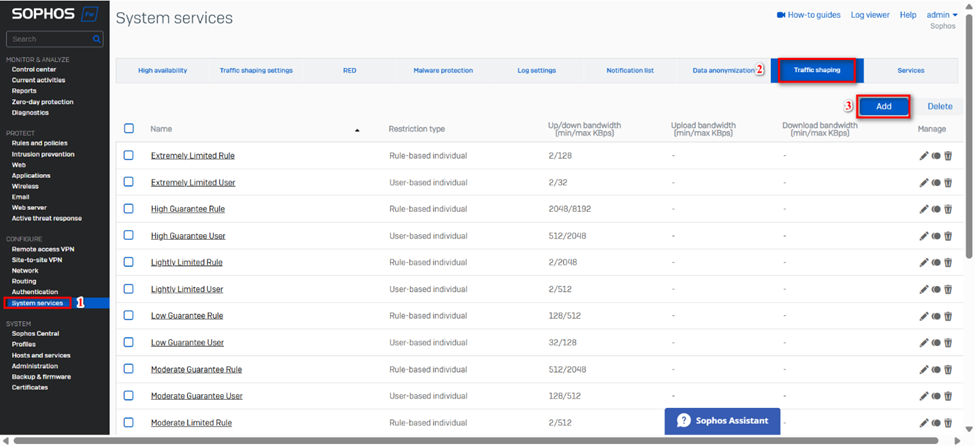Open the Log settings tab
This screenshot has width=975, height=446.
pyautogui.click(x=536, y=71)
